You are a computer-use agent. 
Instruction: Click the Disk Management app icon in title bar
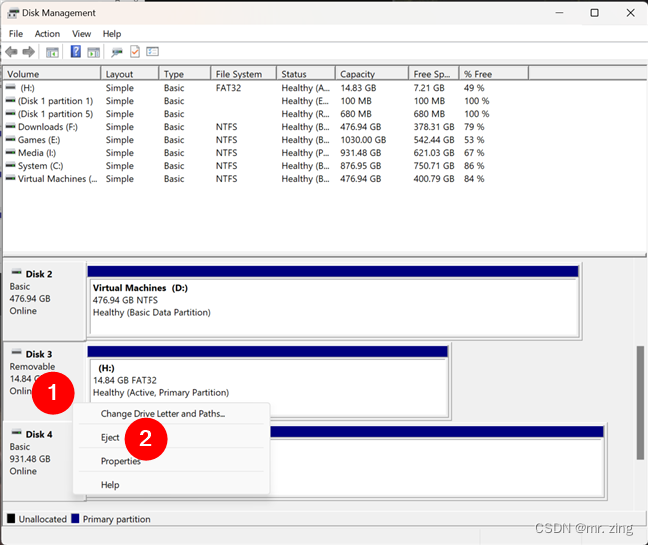tap(12, 13)
